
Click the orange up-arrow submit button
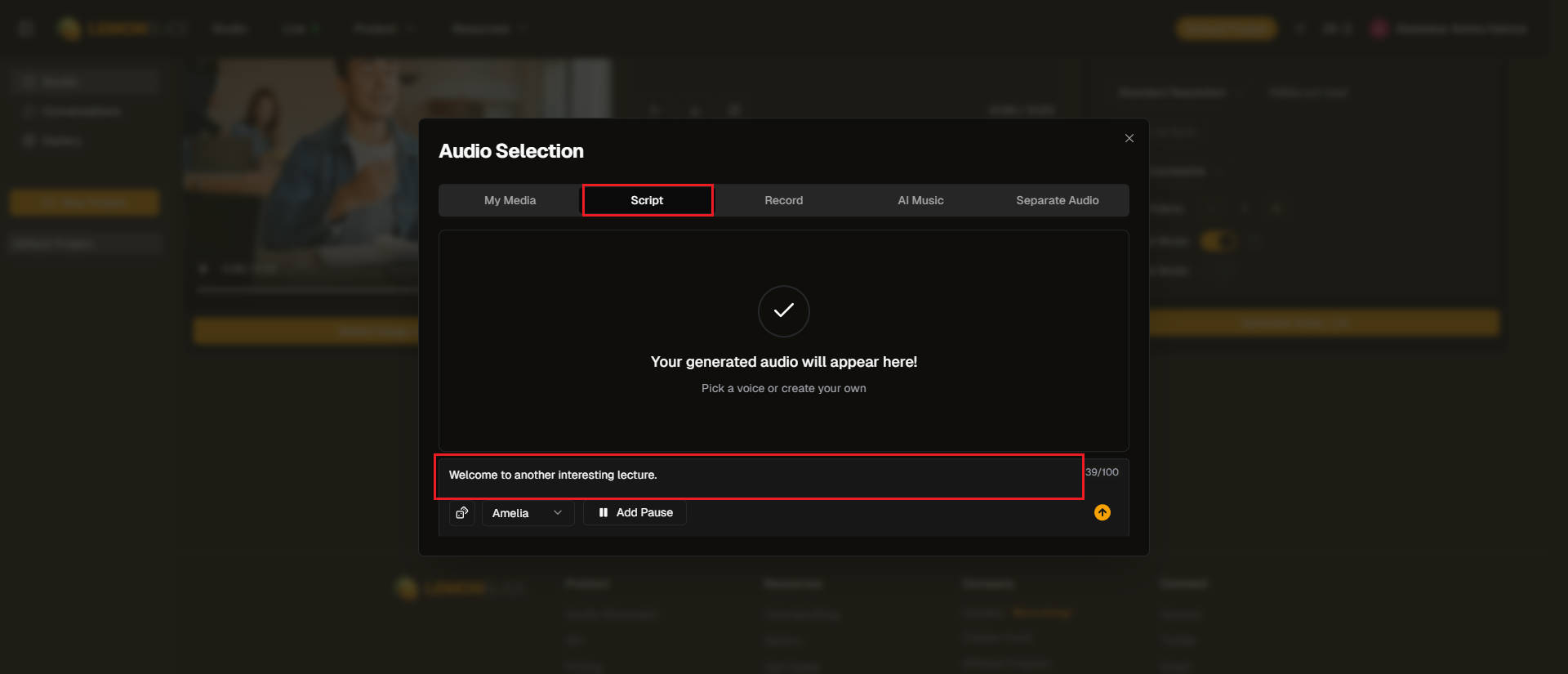1102,512
